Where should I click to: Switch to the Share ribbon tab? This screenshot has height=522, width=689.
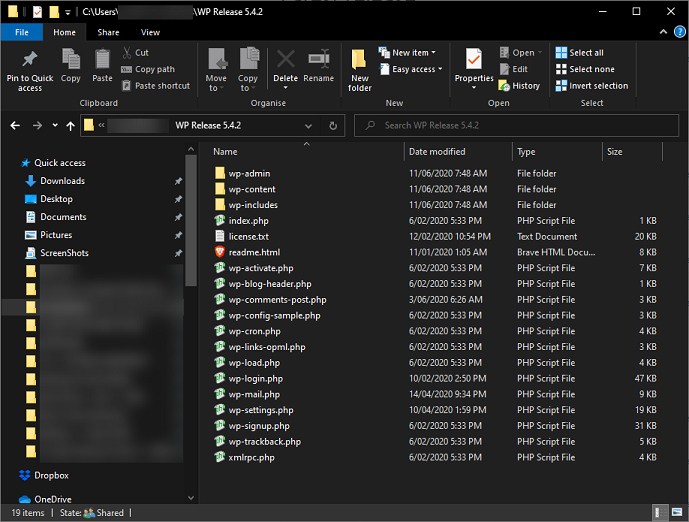coord(108,32)
